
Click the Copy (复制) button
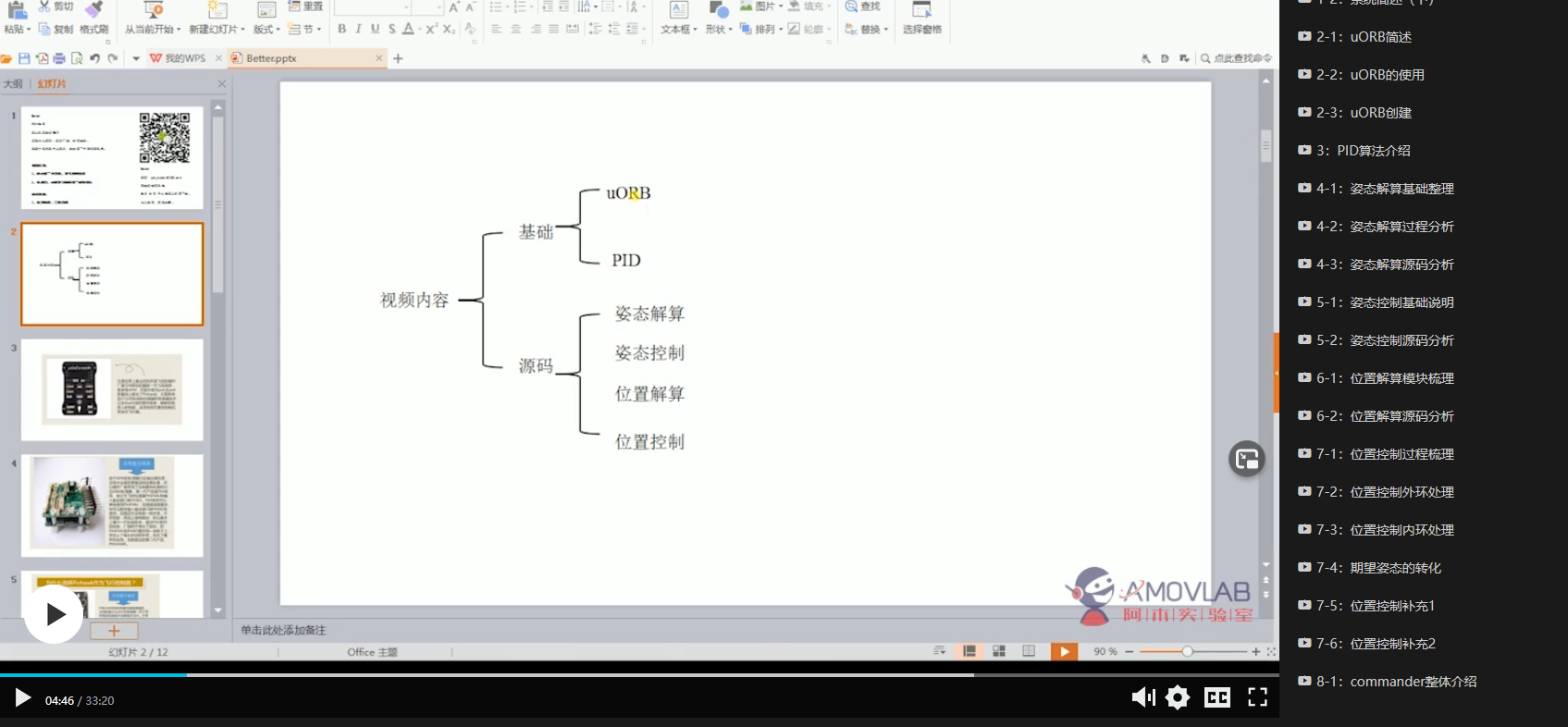pyautogui.click(x=56, y=30)
